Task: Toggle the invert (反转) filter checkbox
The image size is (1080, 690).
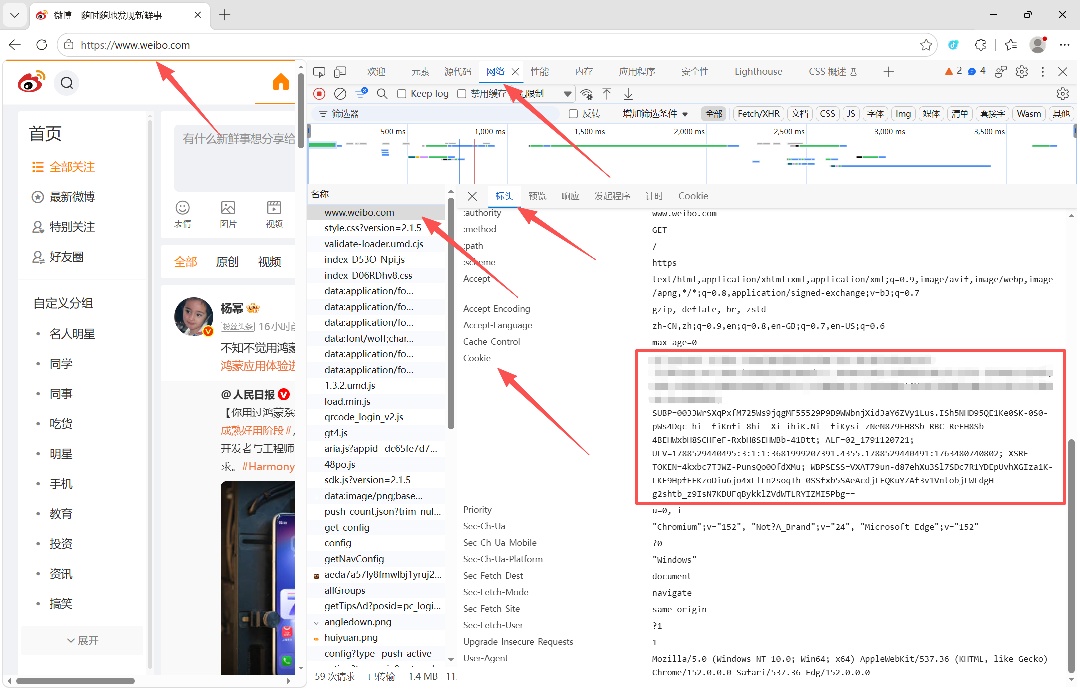Action: tap(573, 114)
